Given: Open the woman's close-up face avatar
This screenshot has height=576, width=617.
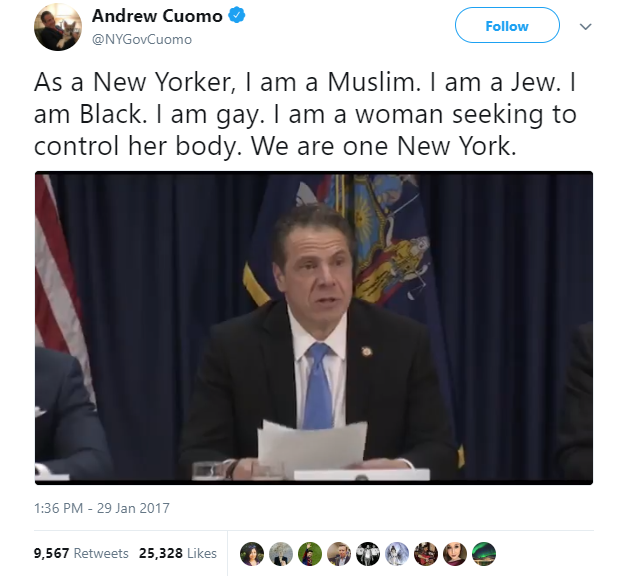Looking at the screenshot, I should (x=455, y=554).
